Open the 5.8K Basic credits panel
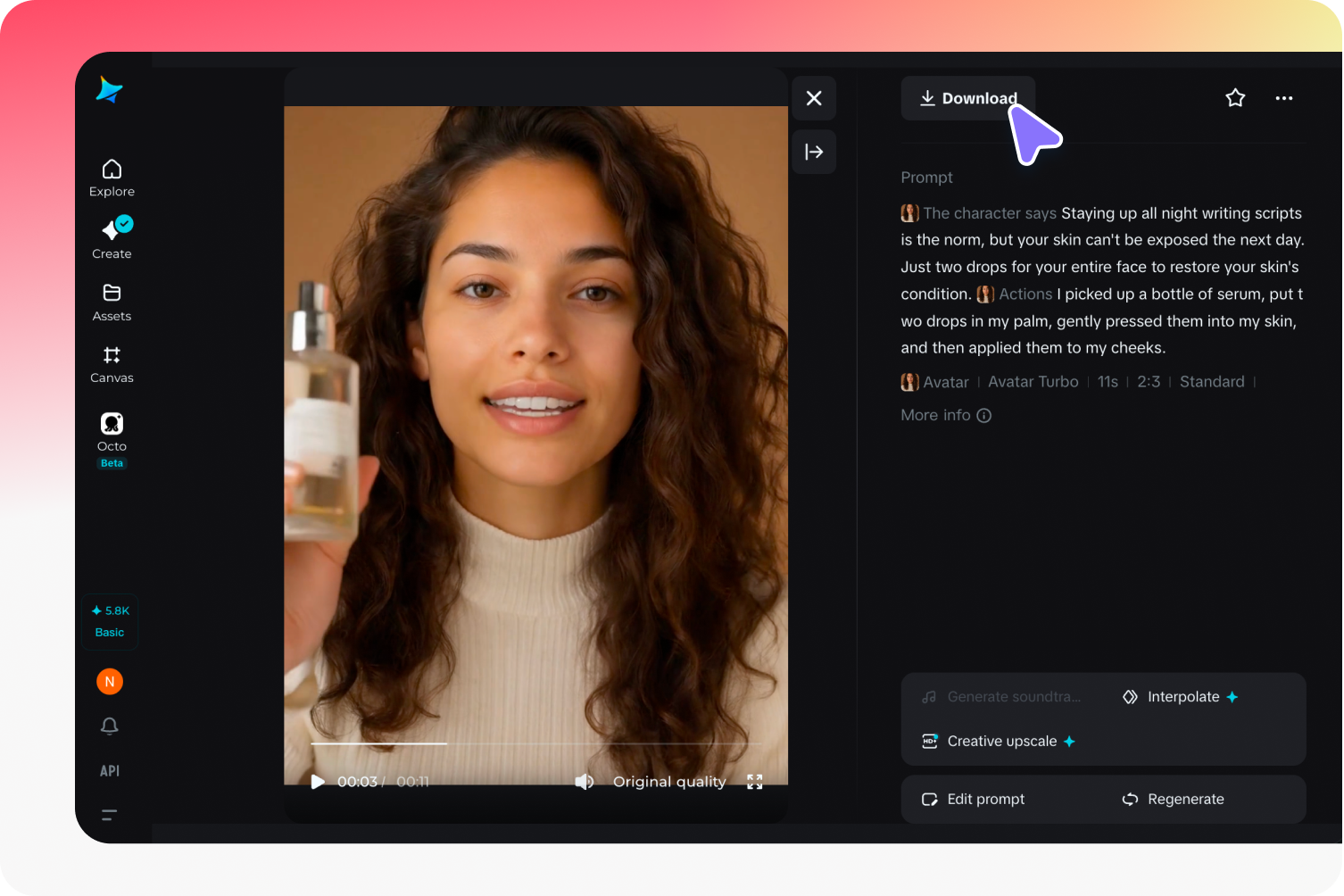Image resolution: width=1344 pixels, height=896 pixels. click(110, 621)
